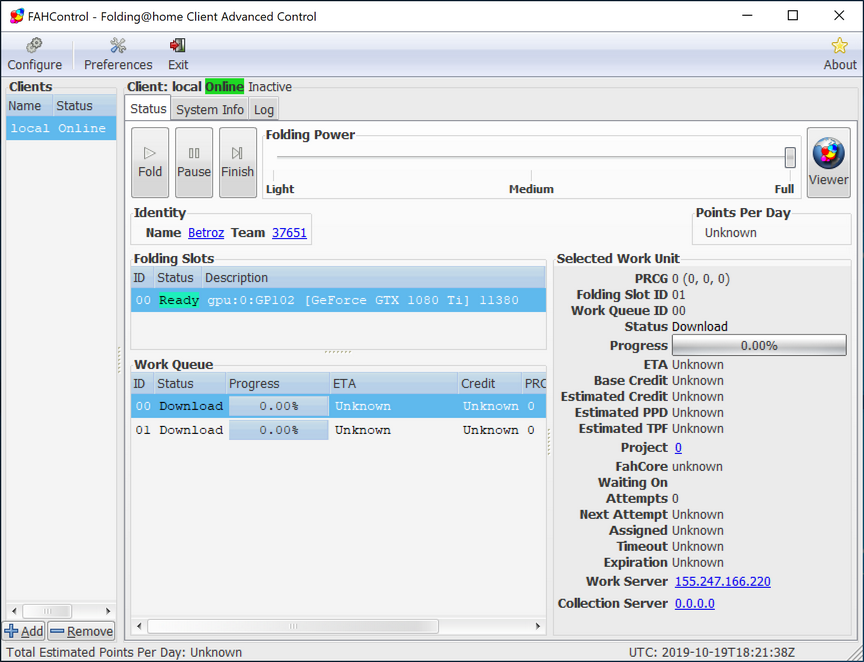Sort Folding Slots by ID column
The image size is (864, 662).
coord(142,278)
